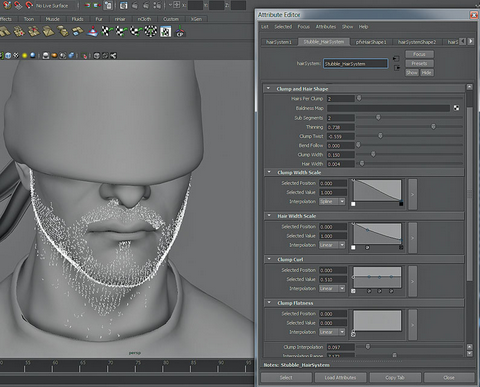Click the Load Attributes button
Screen dimensions: 480x387
pyautogui.click(x=340, y=378)
